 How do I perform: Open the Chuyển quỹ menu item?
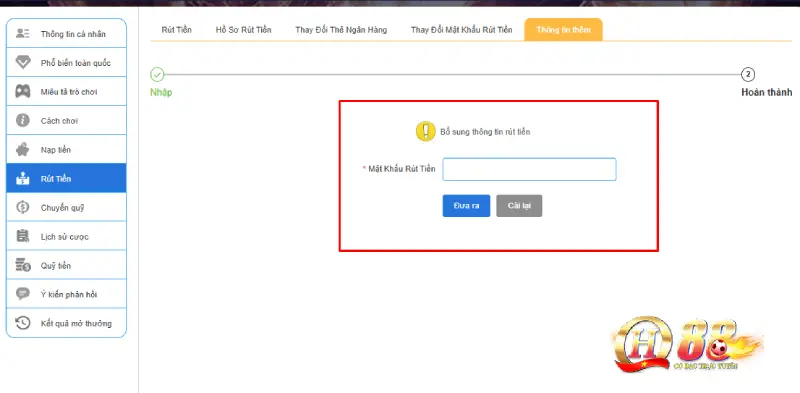tap(66, 207)
